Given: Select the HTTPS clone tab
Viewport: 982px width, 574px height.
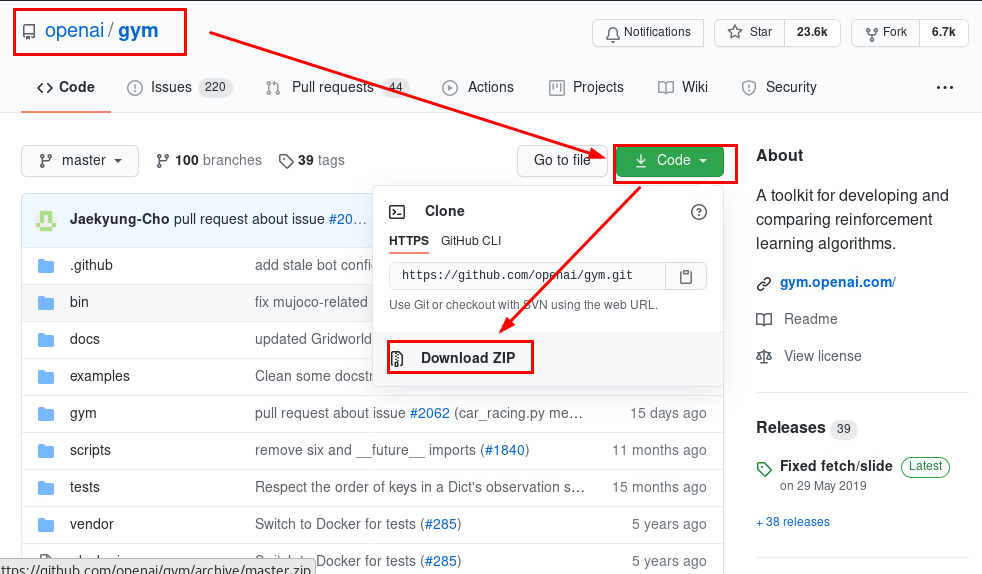Looking at the screenshot, I should click(409, 241).
